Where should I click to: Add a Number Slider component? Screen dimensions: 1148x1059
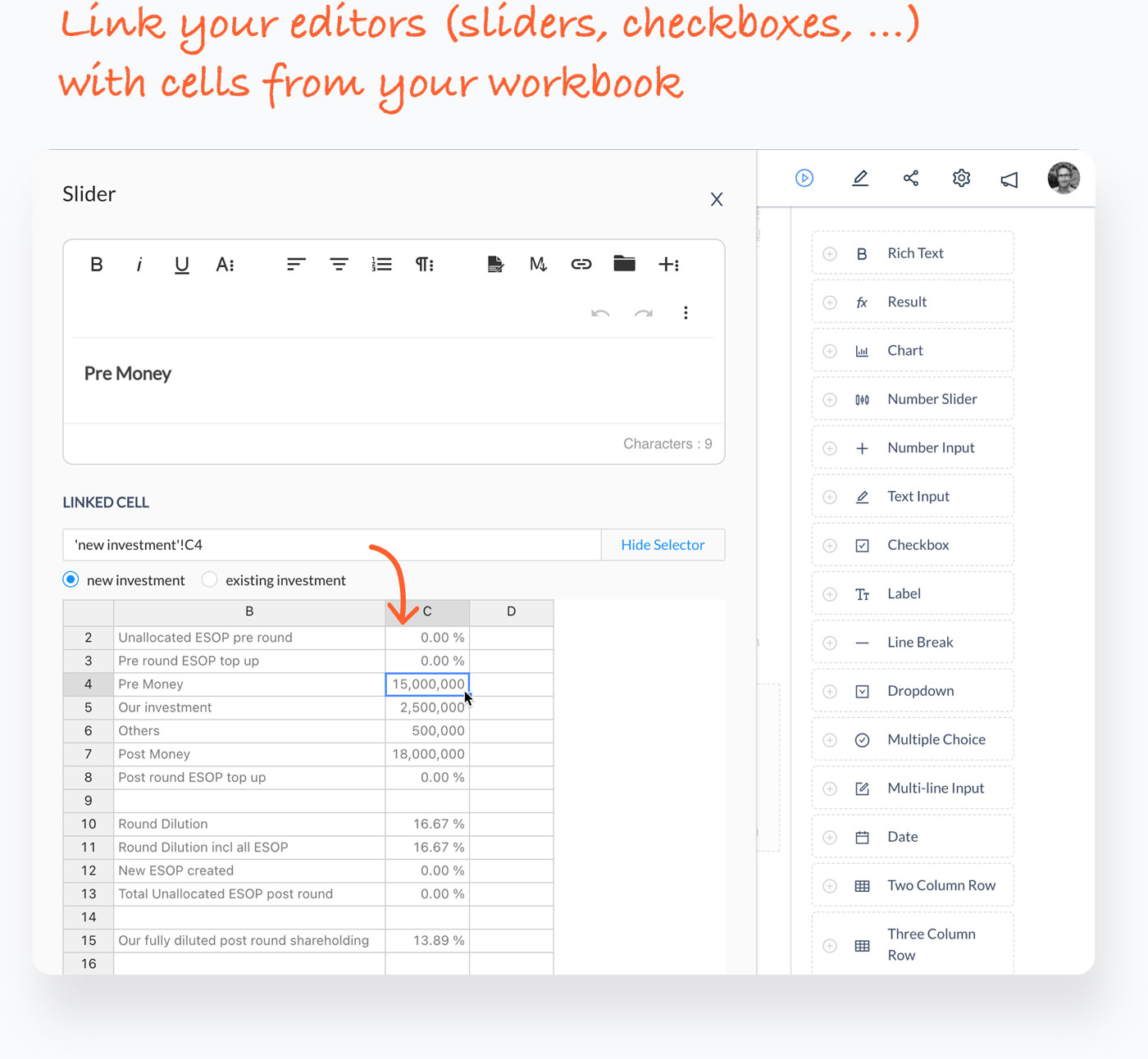coord(912,398)
